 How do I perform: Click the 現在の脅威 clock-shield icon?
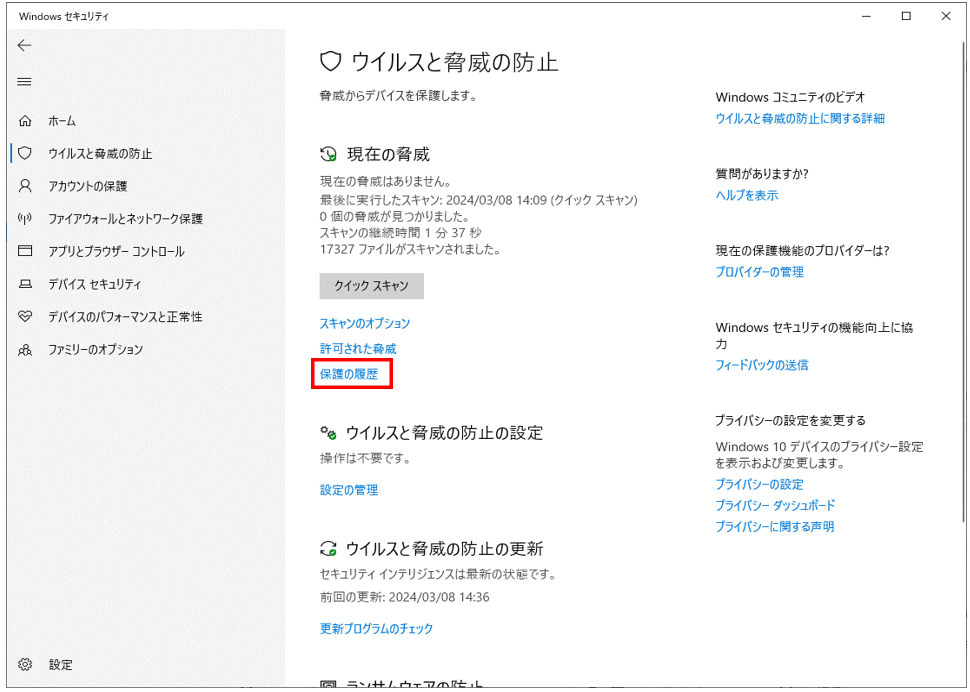[x=328, y=154]
